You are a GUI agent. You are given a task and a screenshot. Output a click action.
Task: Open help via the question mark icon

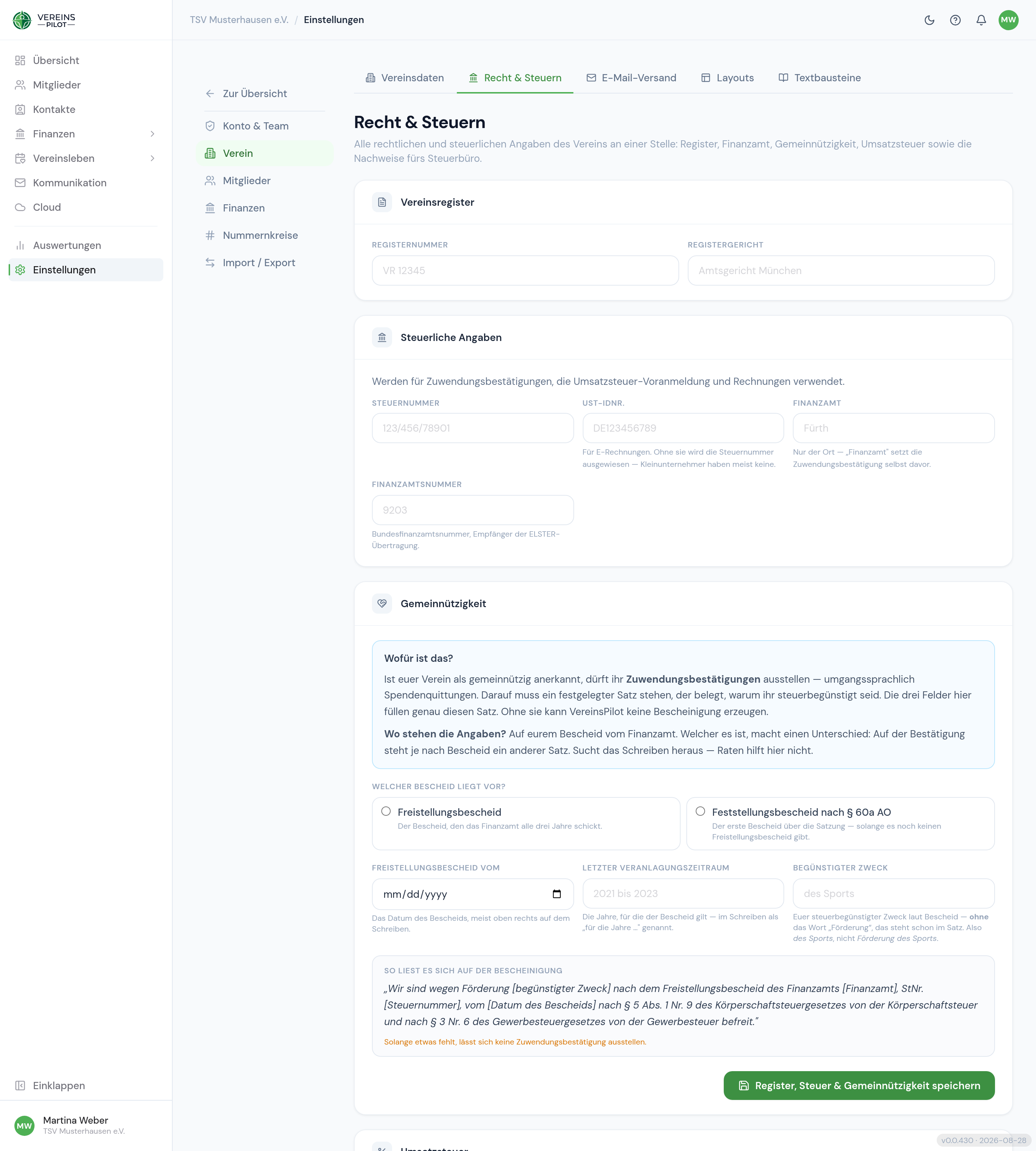point(955,20)
